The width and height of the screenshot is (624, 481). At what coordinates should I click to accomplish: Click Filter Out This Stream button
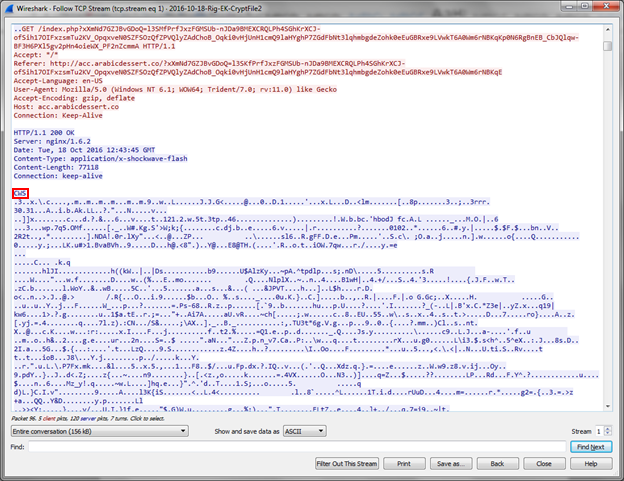tap(345, 464)
